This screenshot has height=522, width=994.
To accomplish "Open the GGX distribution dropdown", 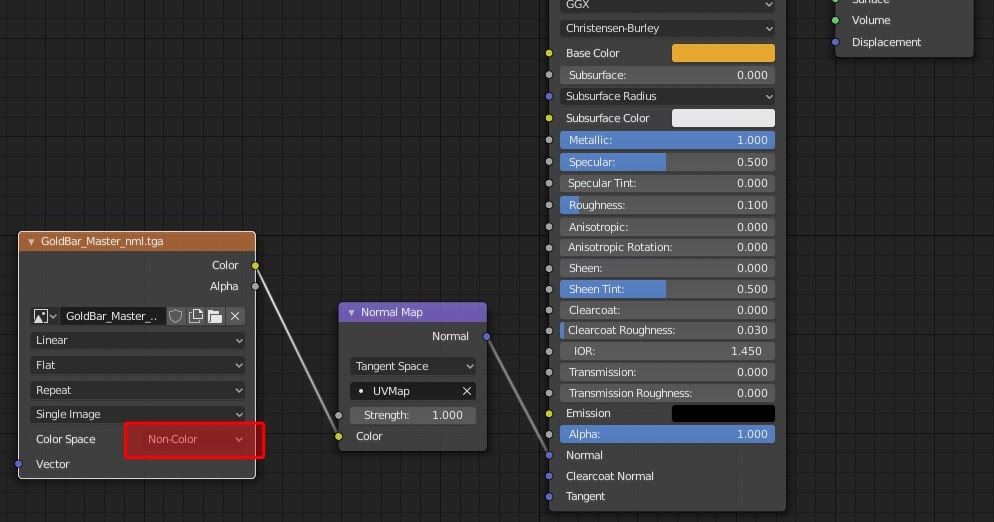I will (668, 5).
